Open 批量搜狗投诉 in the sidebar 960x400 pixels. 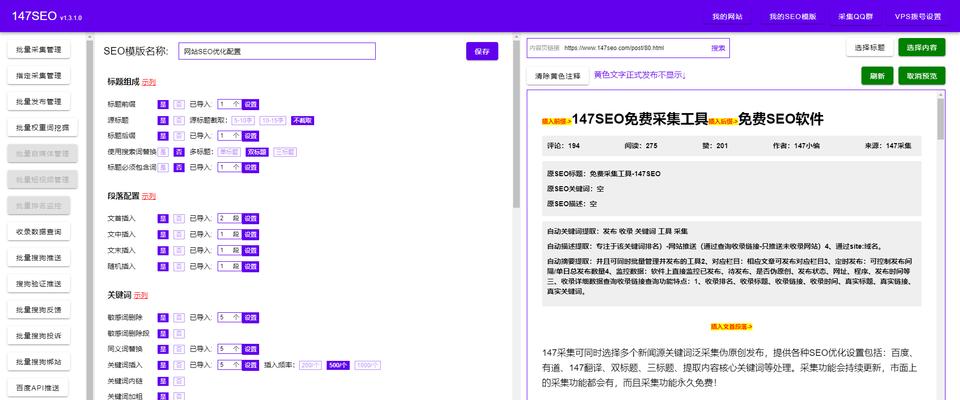pyautogui.click(x=39, y=336)
